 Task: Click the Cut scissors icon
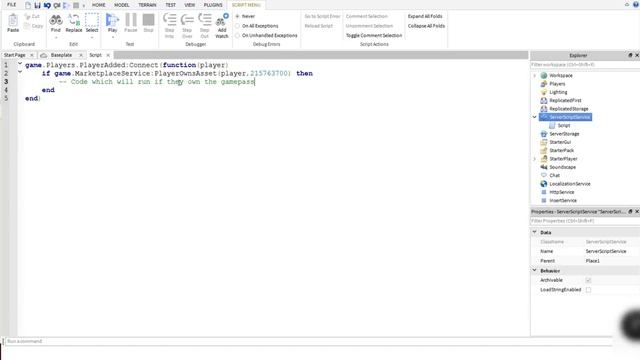27,16
